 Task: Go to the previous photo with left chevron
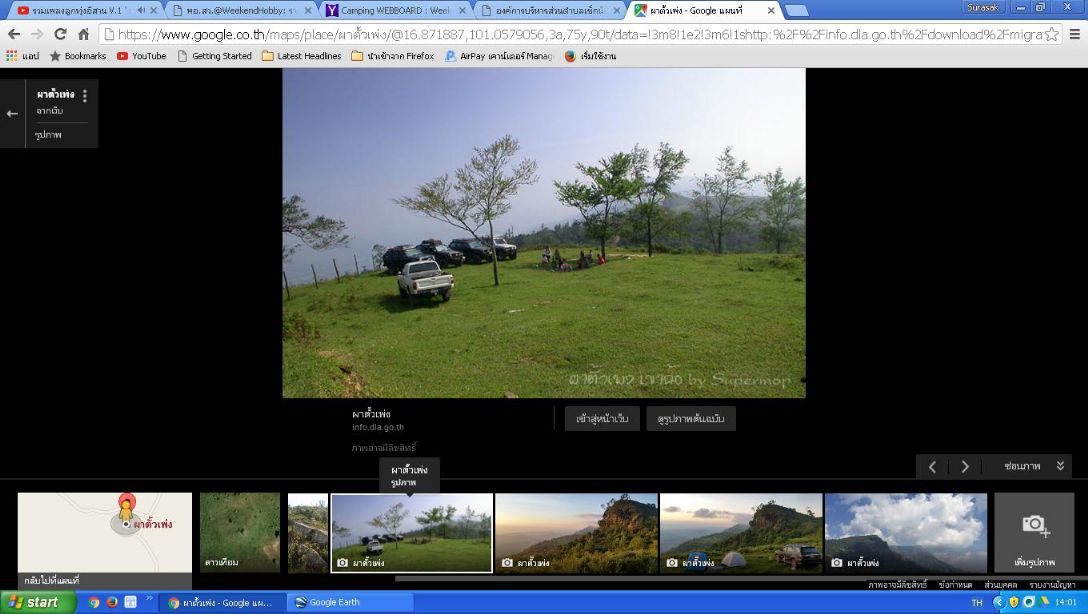pos(932,467)
